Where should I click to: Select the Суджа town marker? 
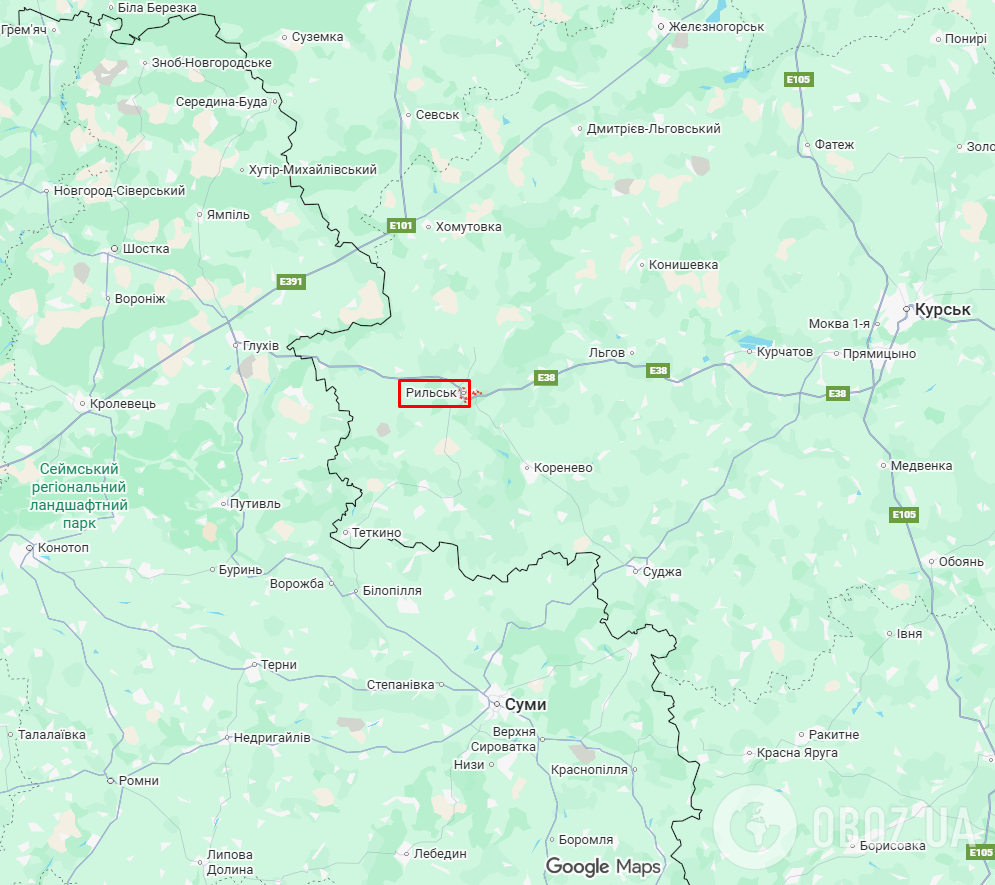click(636, 572)
